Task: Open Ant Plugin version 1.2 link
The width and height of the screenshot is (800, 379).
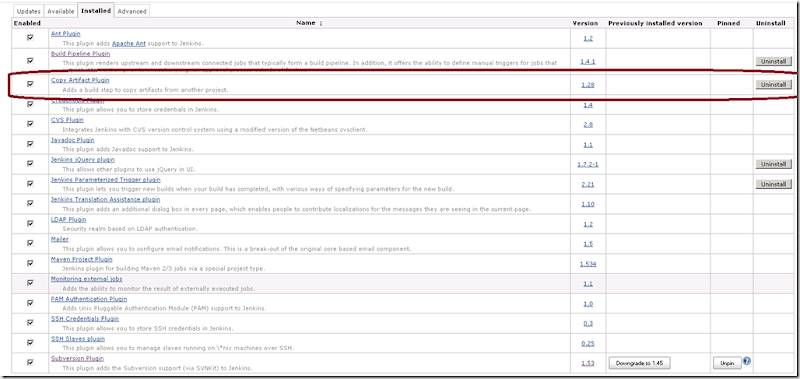Action: [x=588, y=39]
